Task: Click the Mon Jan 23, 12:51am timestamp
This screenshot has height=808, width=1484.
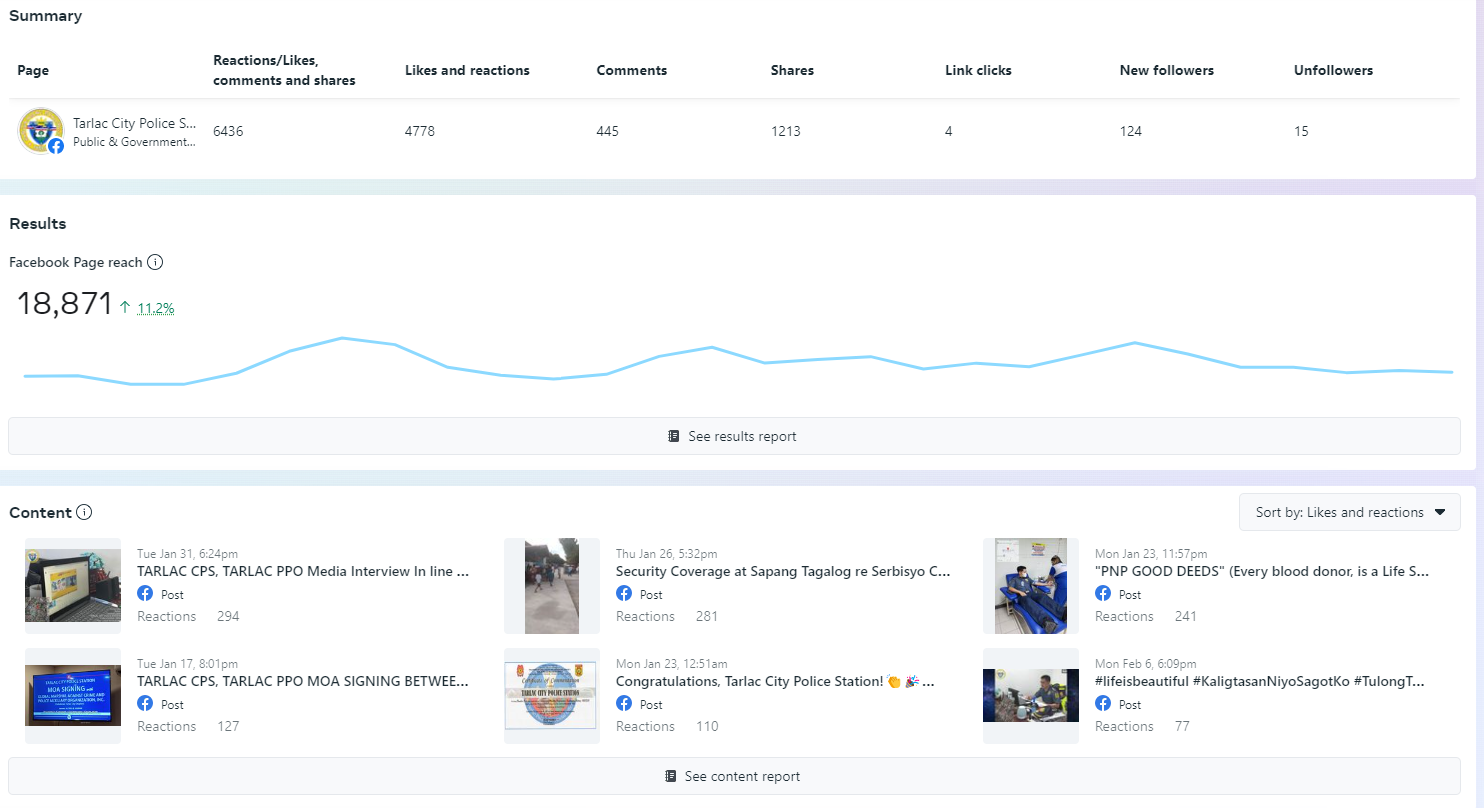Action: (x=672, y=664)
